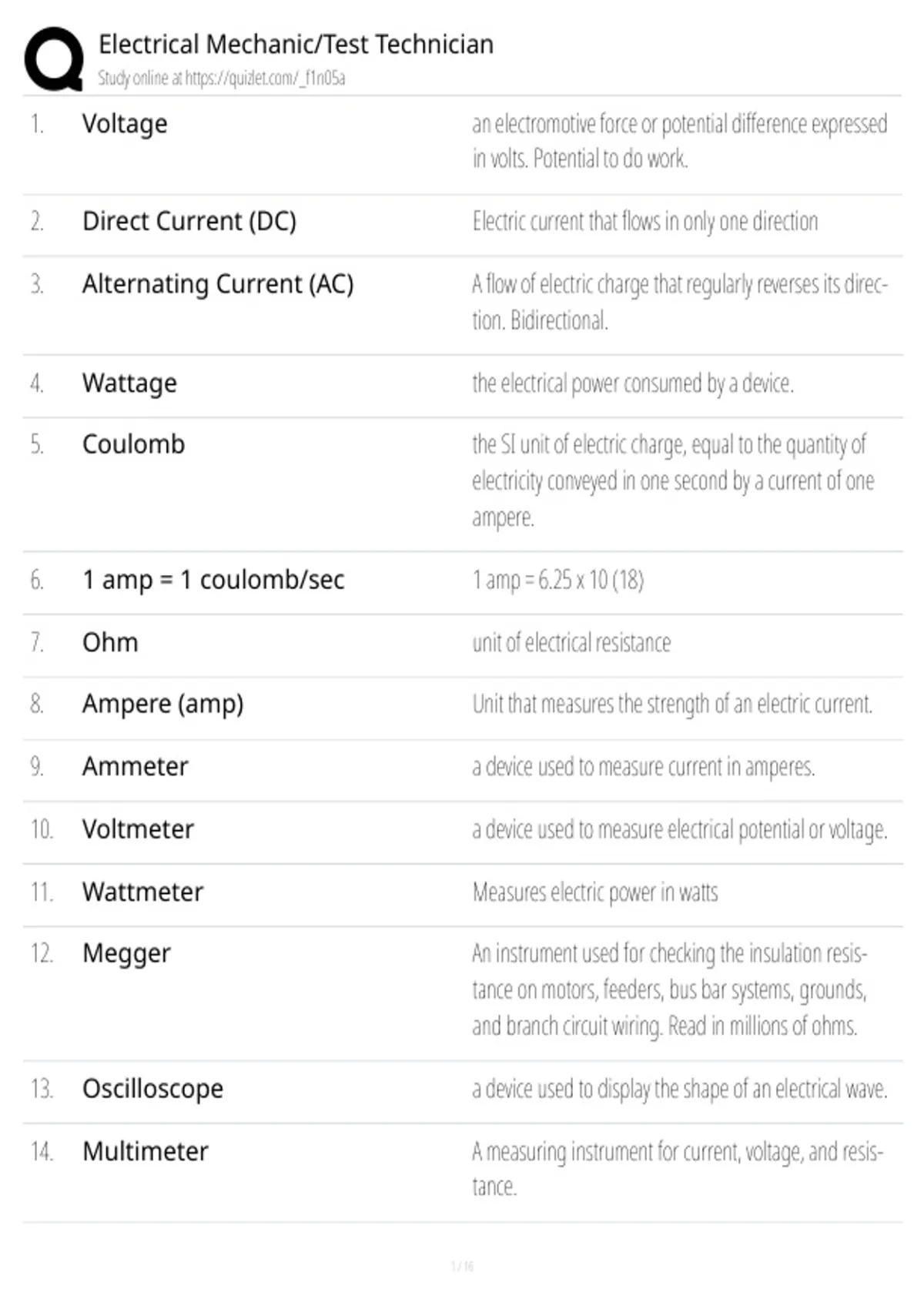Click the Oscilloscope term
Viewport: 924px width, 1309px height.
point(153,1089)
